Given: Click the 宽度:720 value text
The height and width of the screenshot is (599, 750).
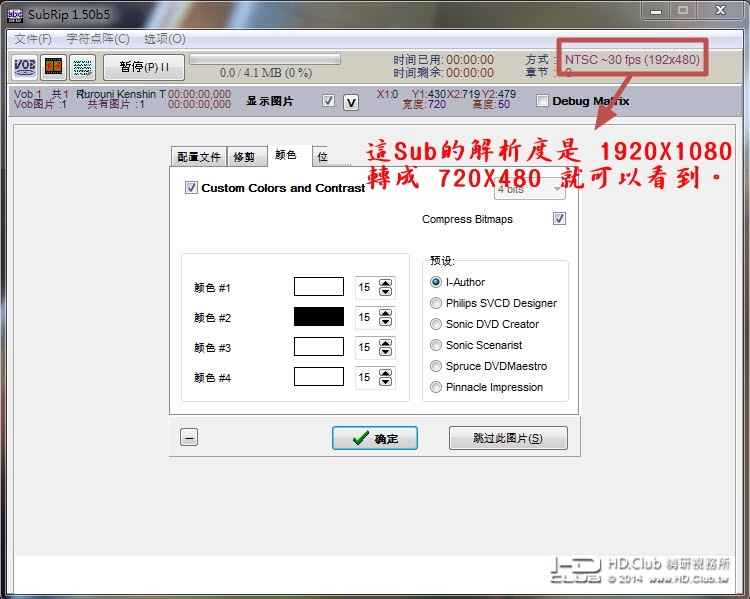Looking at the screenshot, I should click(424, 104).
